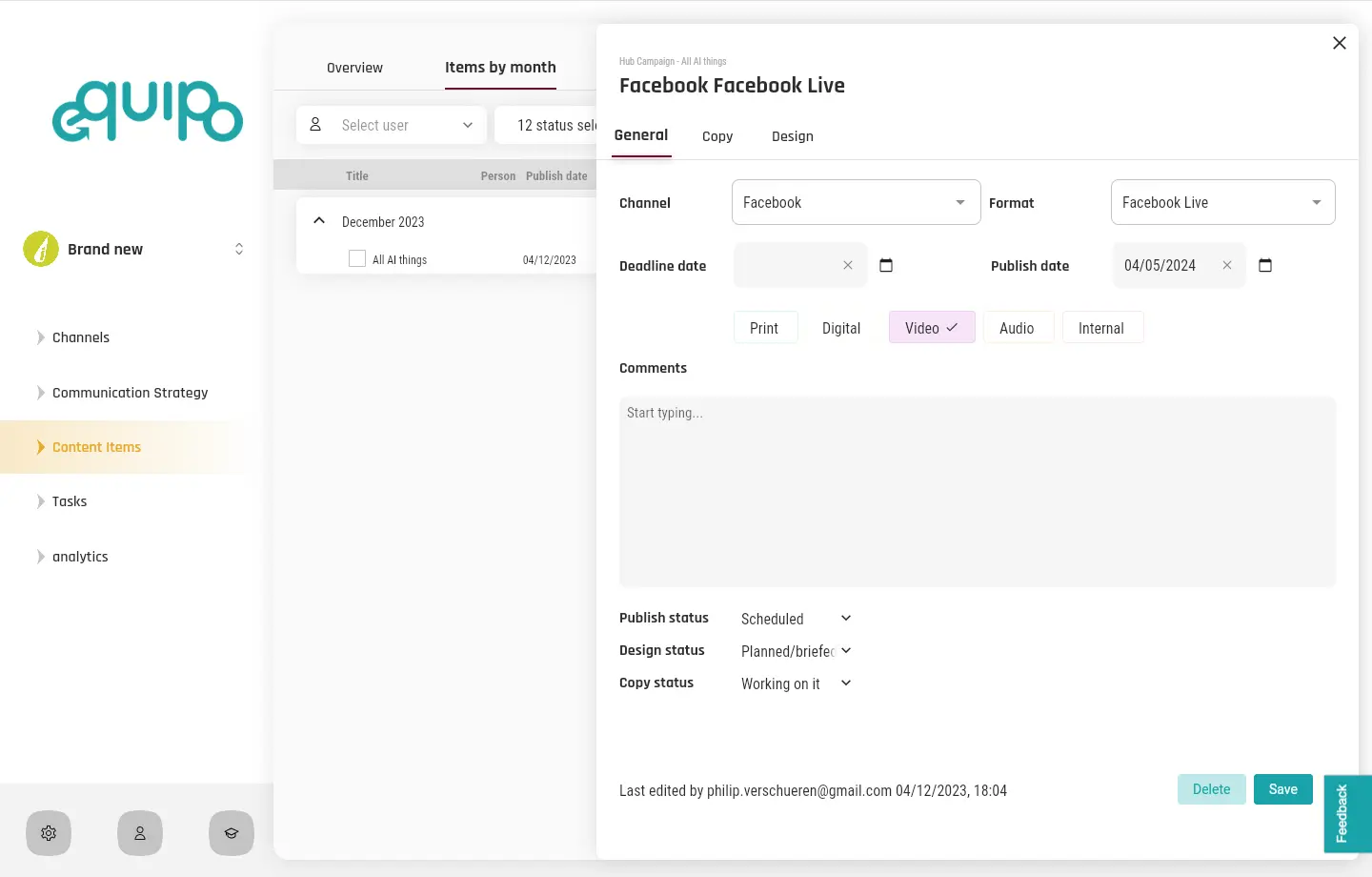Expand Channels in the sidebar
The image size is (1372, 877).
coord(40,337)
